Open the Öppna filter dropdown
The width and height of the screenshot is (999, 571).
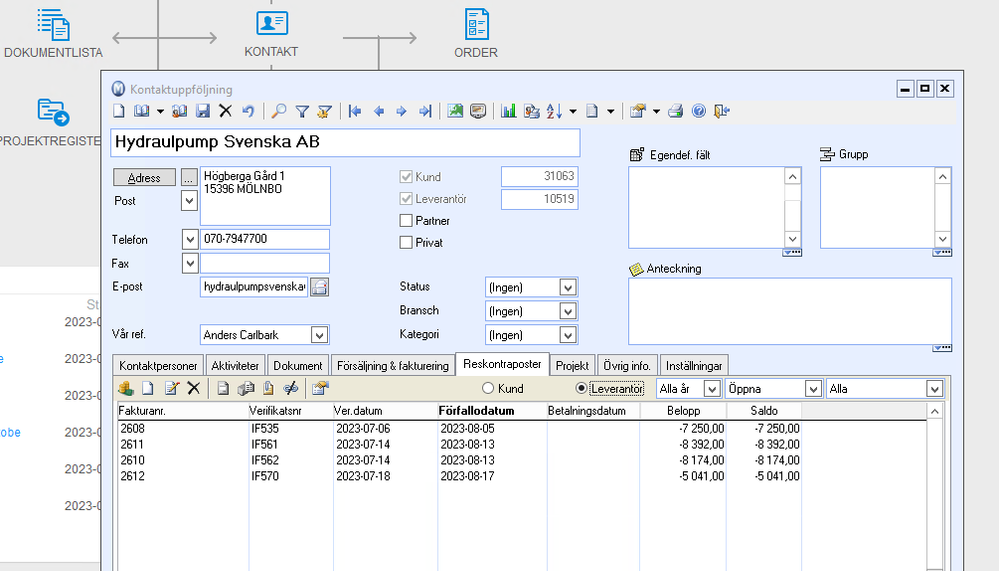click(813, 389)
